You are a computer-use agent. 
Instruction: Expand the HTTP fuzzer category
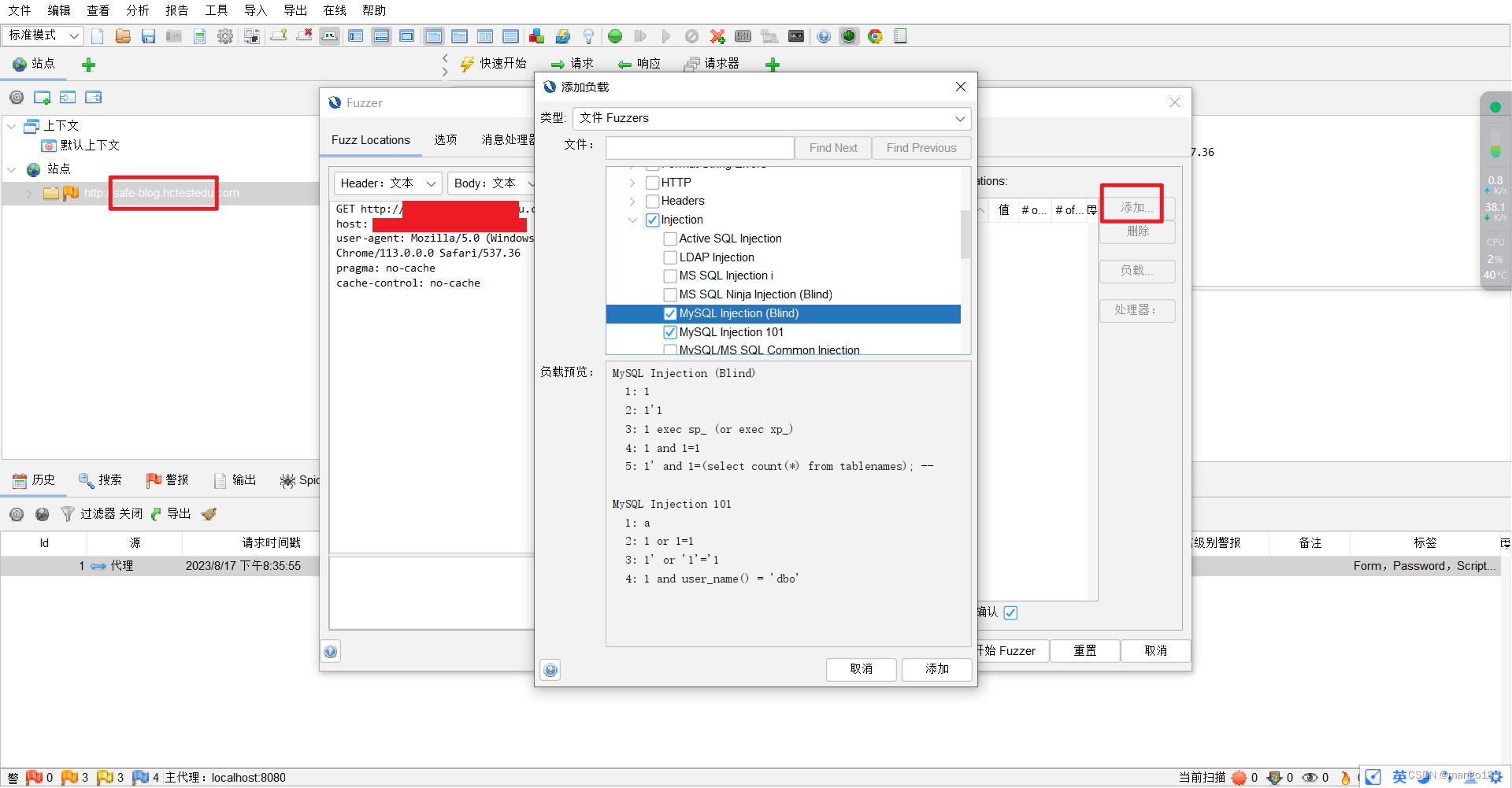[x=632, y=183]
